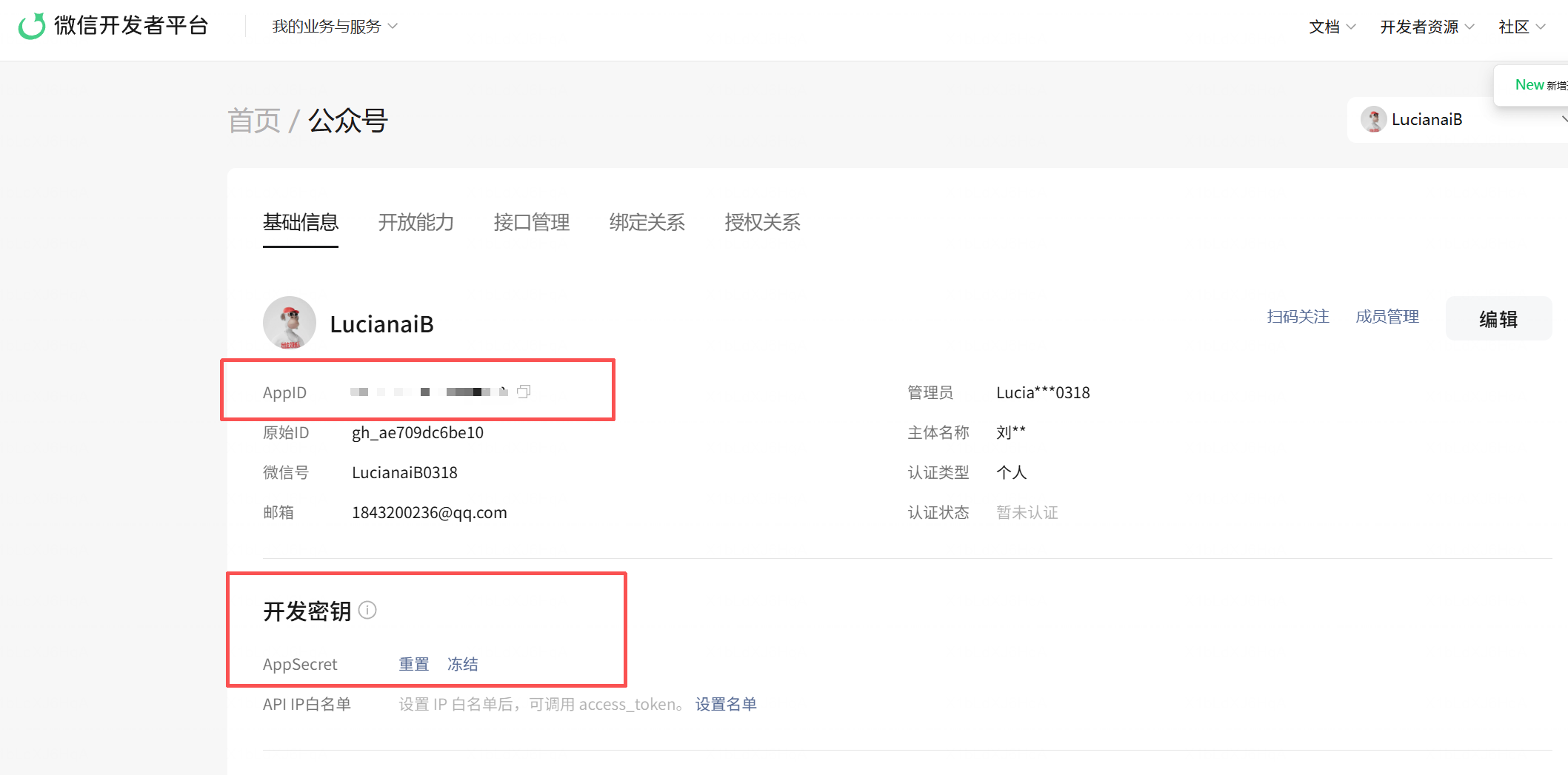This screenshot has width=1568, height=775.
Task: Click the WeChat developer platform logo icon
Action: [x=32, y=26]
